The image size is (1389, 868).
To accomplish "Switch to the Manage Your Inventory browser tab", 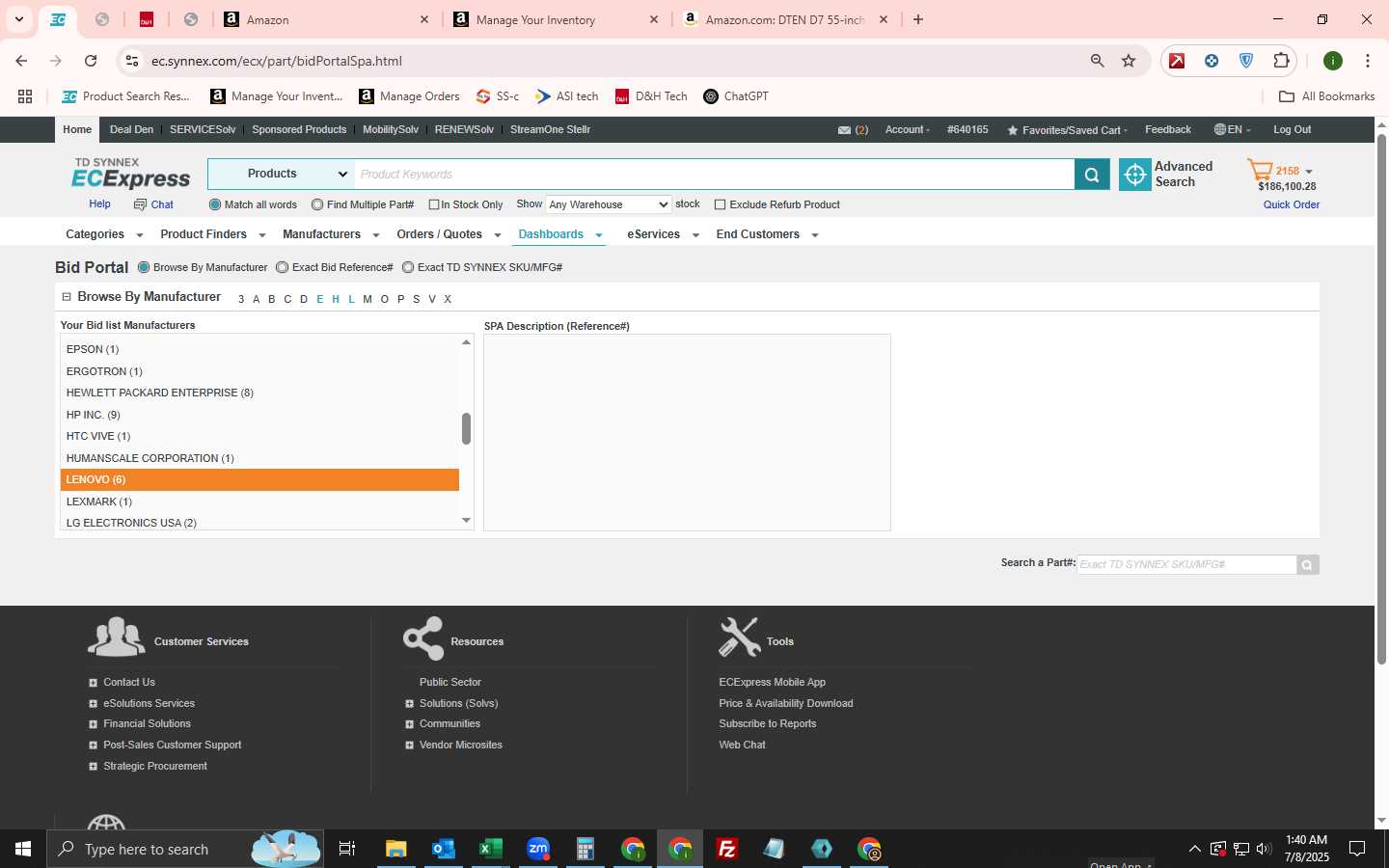I will 556,19.
